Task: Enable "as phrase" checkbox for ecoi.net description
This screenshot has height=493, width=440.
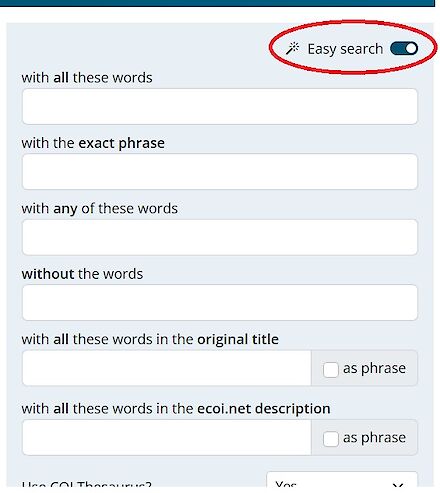Action: (331, 439)
